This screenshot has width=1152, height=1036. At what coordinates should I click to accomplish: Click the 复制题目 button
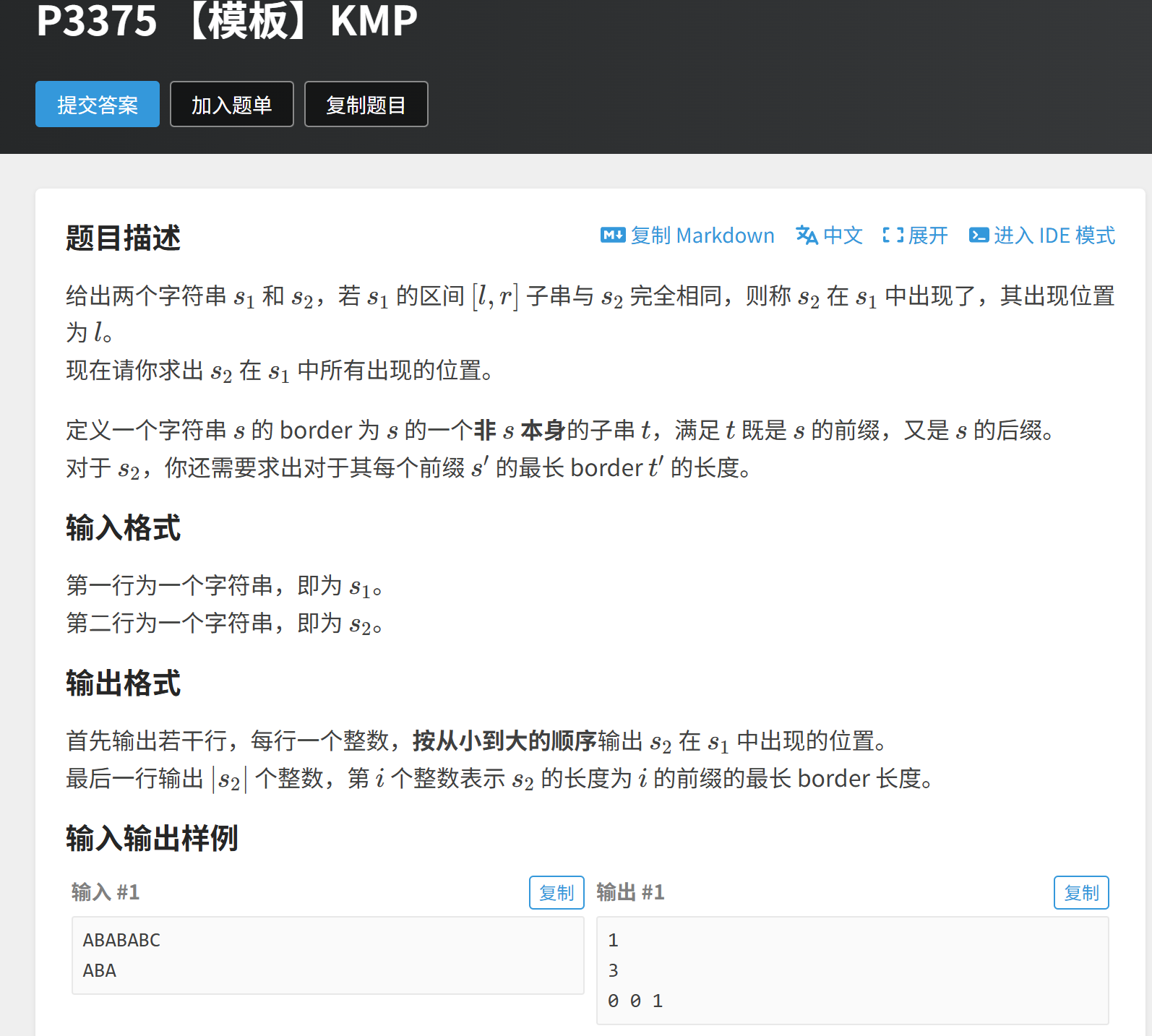366,104
